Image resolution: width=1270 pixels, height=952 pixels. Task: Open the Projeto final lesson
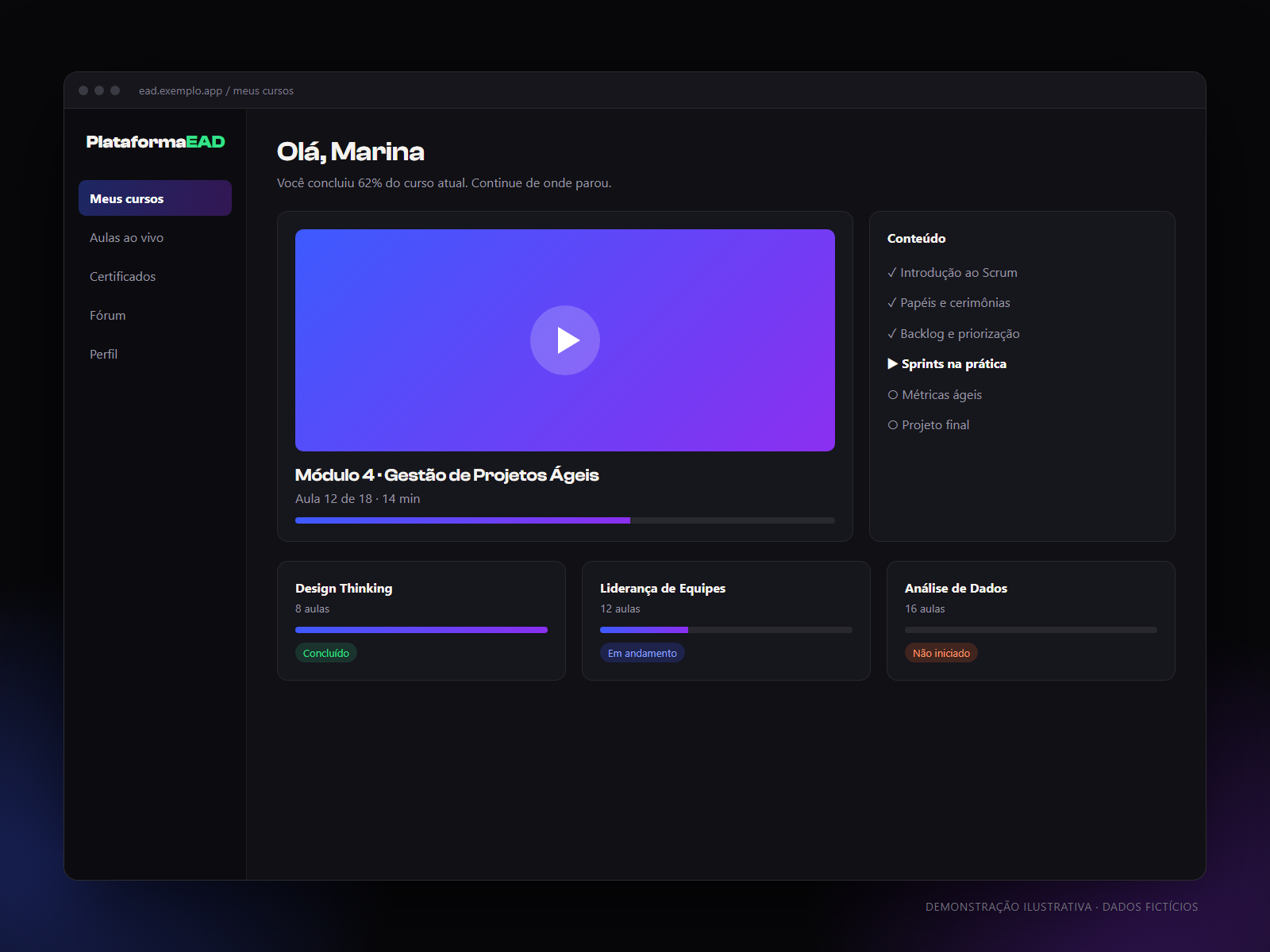click(929, 424)
